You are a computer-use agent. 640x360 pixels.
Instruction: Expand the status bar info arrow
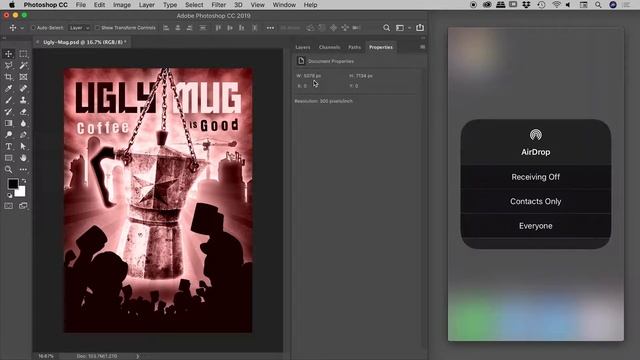point(138,356)
